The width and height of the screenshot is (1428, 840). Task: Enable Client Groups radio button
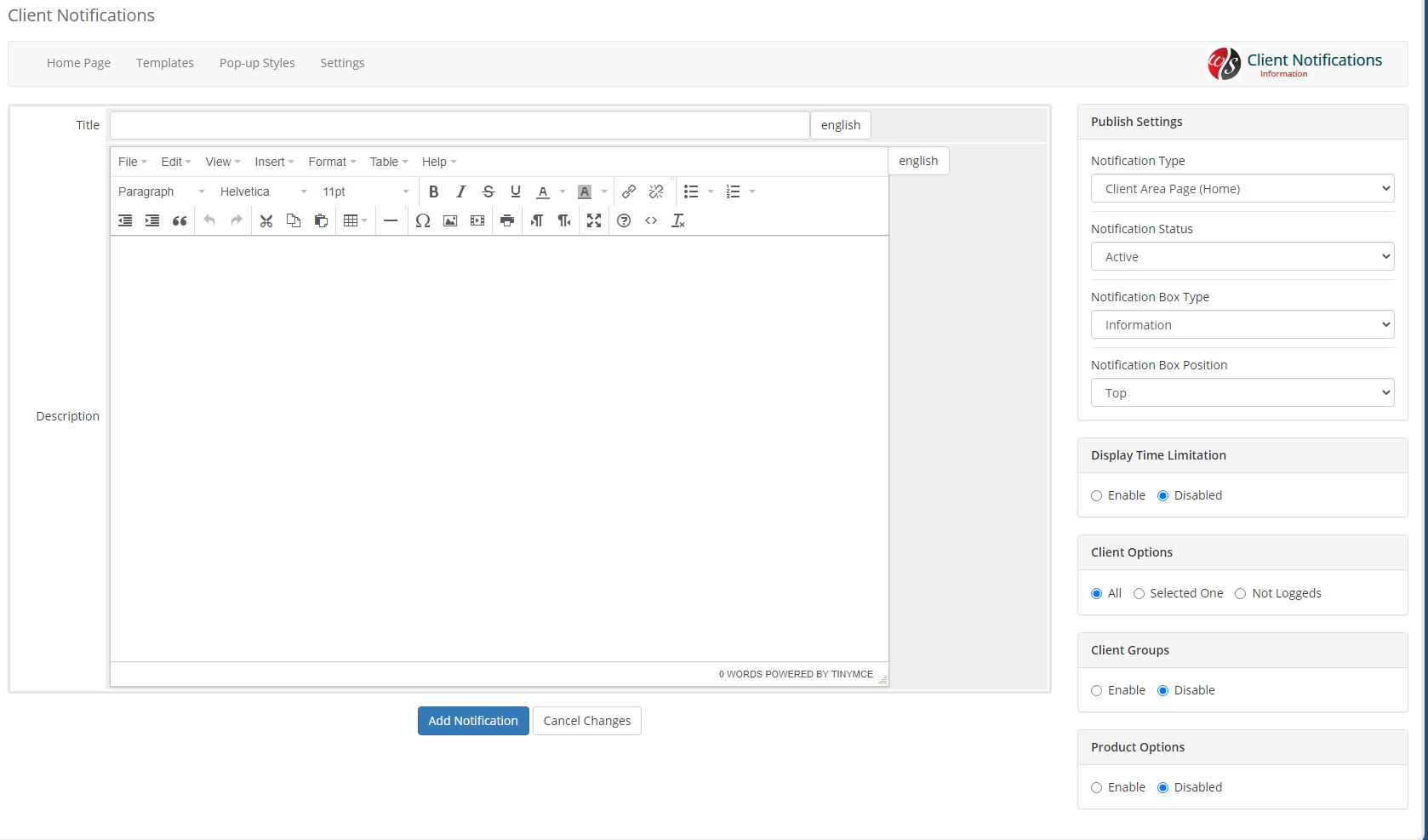1097,691
